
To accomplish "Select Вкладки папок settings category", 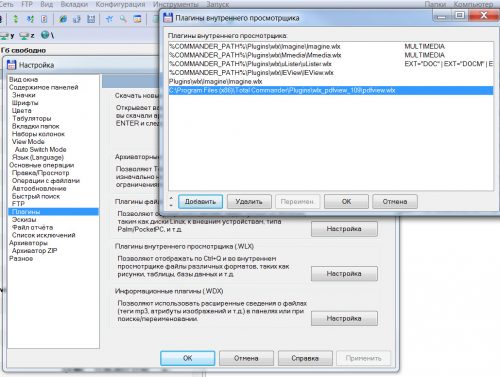I will coord(36,126).
